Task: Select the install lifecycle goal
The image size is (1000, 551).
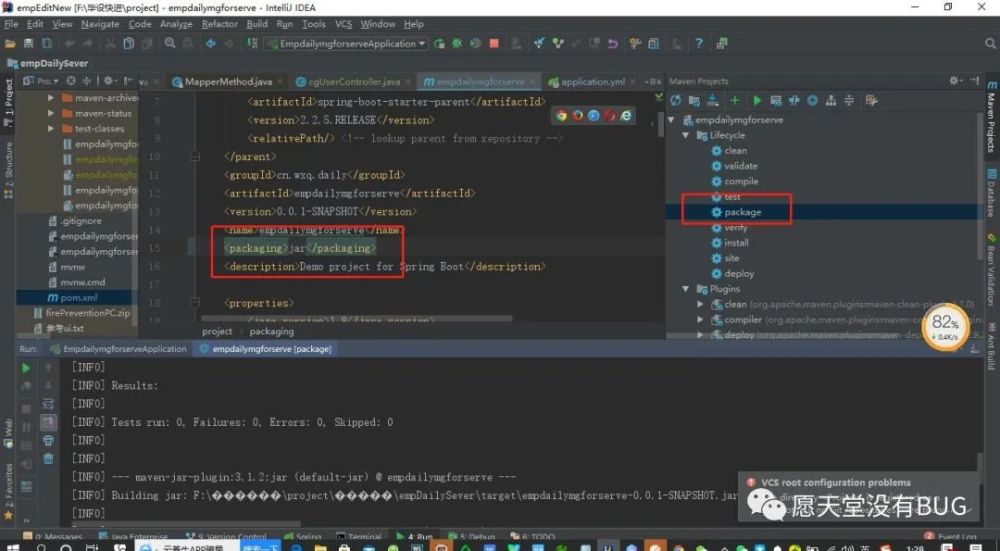Action: point(736,243)
